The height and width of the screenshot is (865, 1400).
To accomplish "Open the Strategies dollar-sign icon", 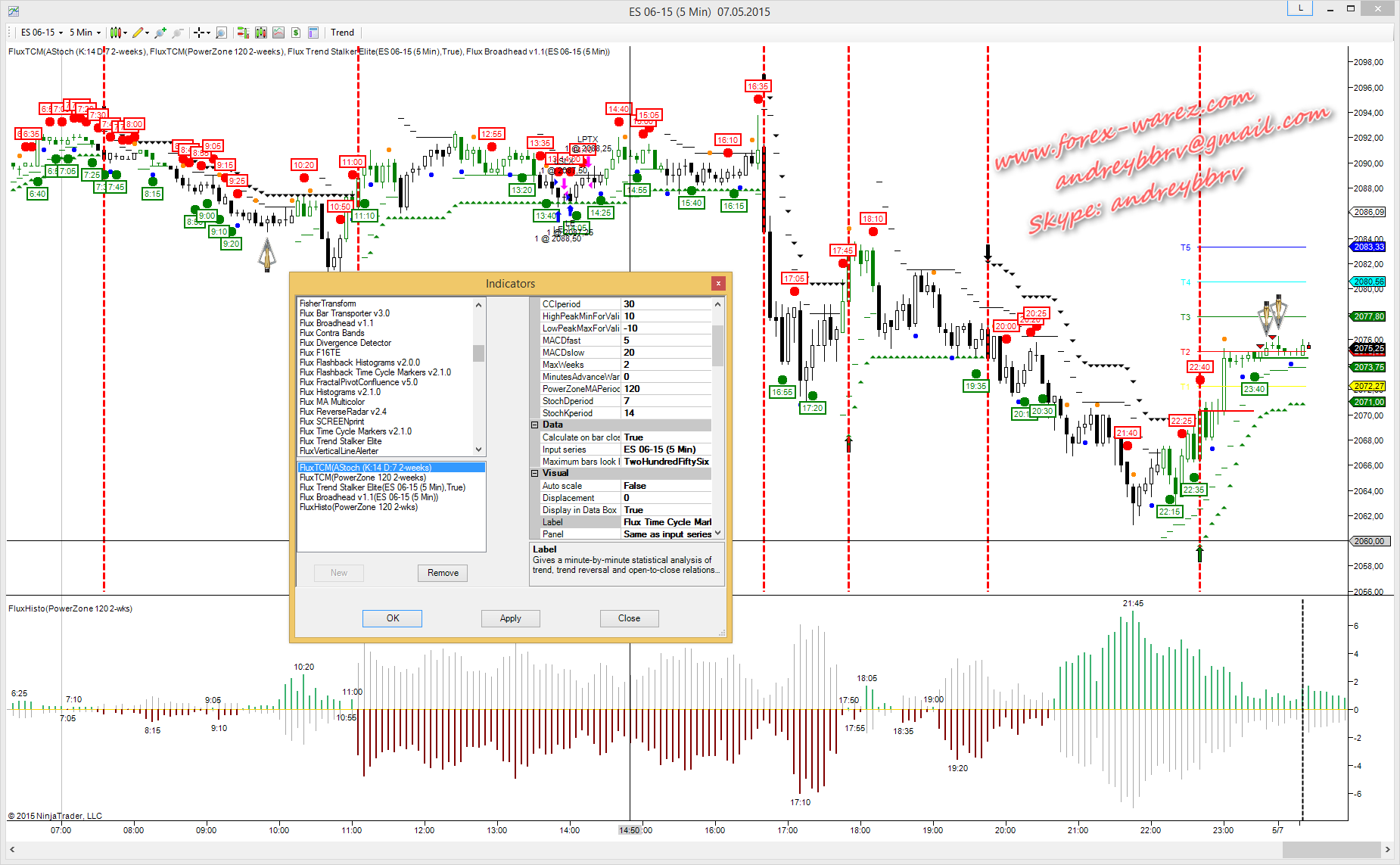I will pyautogui.click(x=296, y=33).
